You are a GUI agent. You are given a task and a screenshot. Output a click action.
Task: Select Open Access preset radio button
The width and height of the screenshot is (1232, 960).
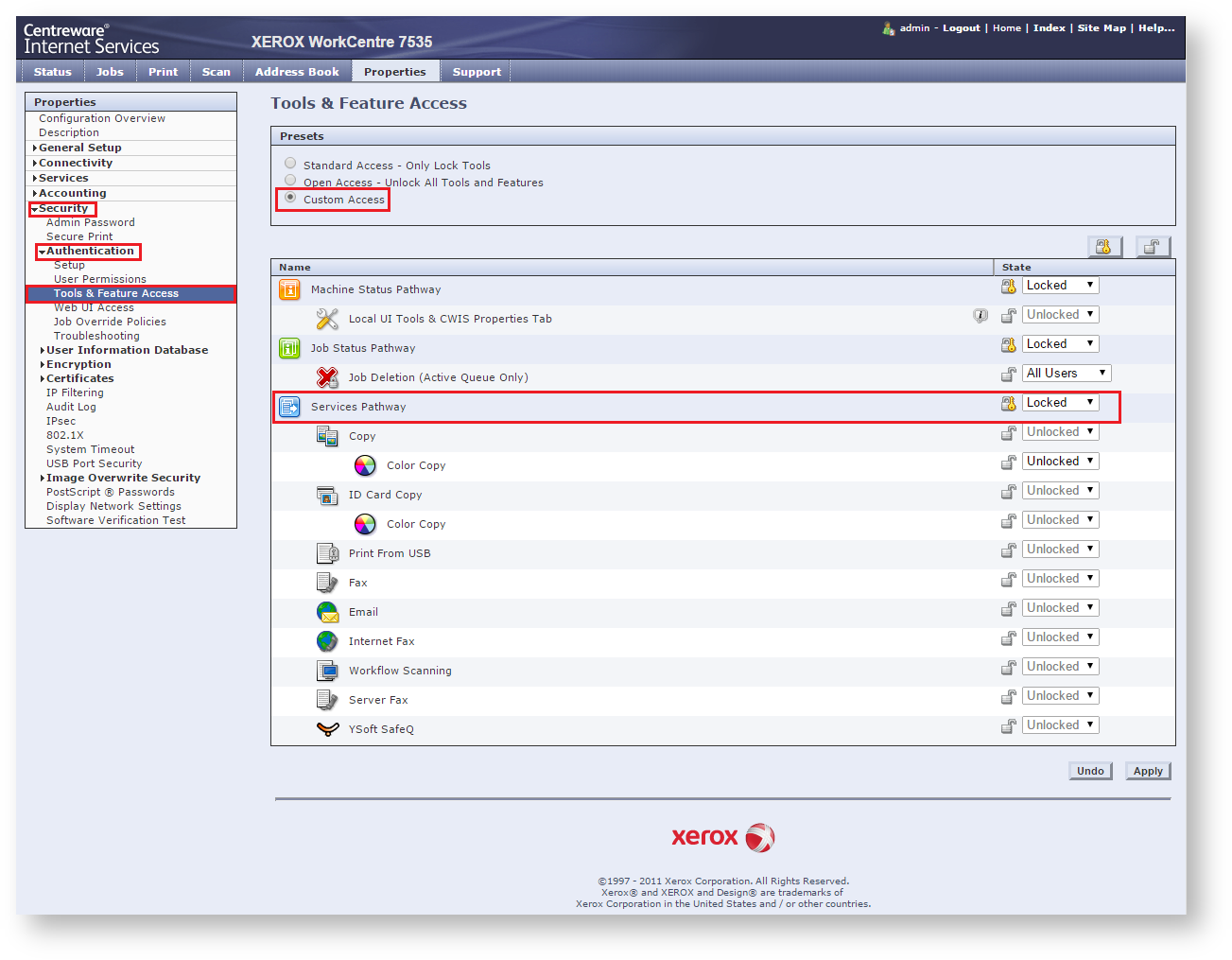[x=290, y=181]
